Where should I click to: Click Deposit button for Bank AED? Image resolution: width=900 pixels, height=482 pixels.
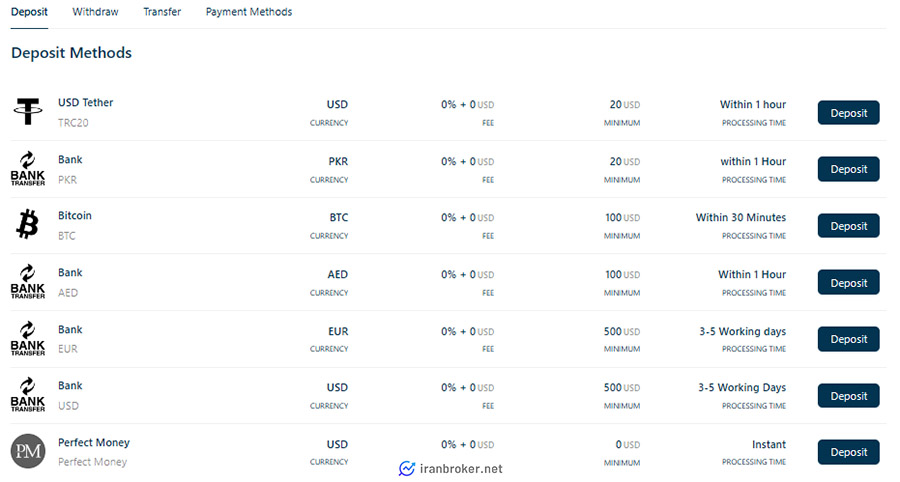pyautogui.click(x=848, y=283)
